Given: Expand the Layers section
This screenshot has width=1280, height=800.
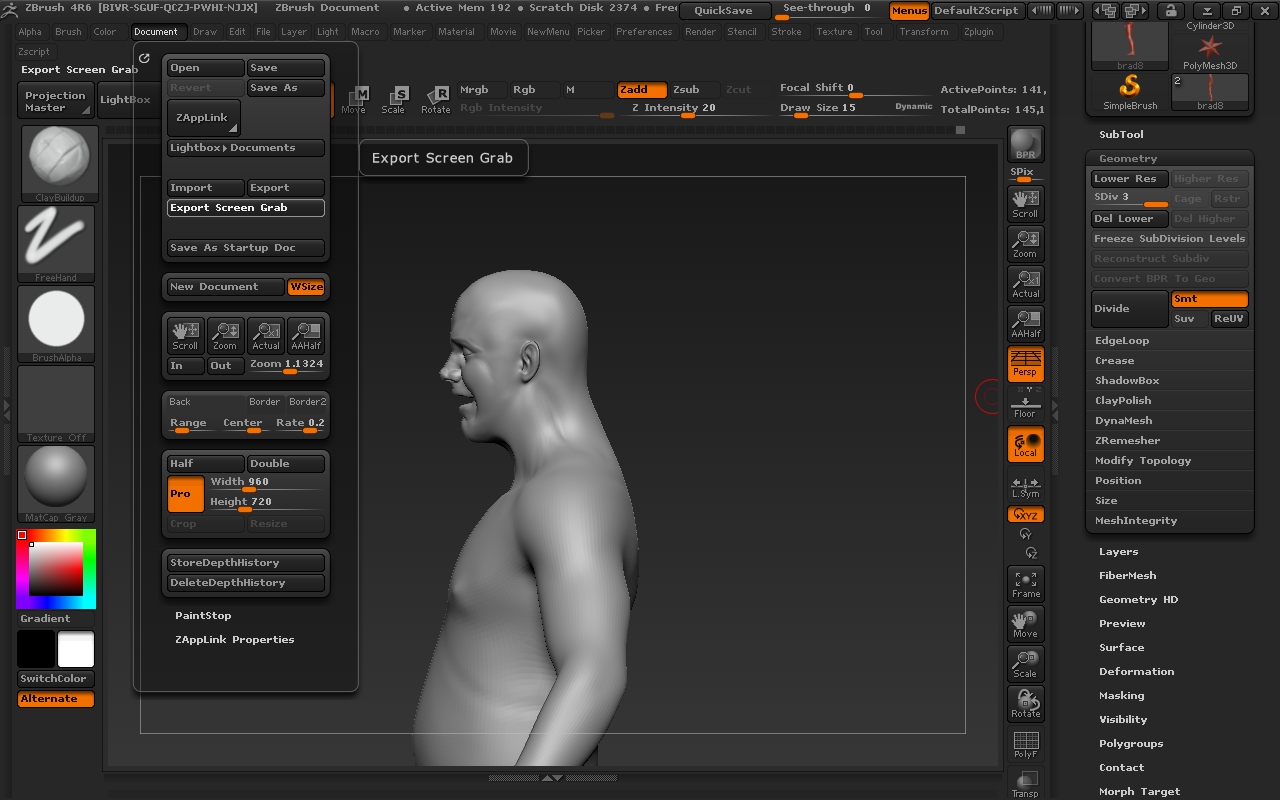Looking at the screenshot, I should (x=1118, y=551).
